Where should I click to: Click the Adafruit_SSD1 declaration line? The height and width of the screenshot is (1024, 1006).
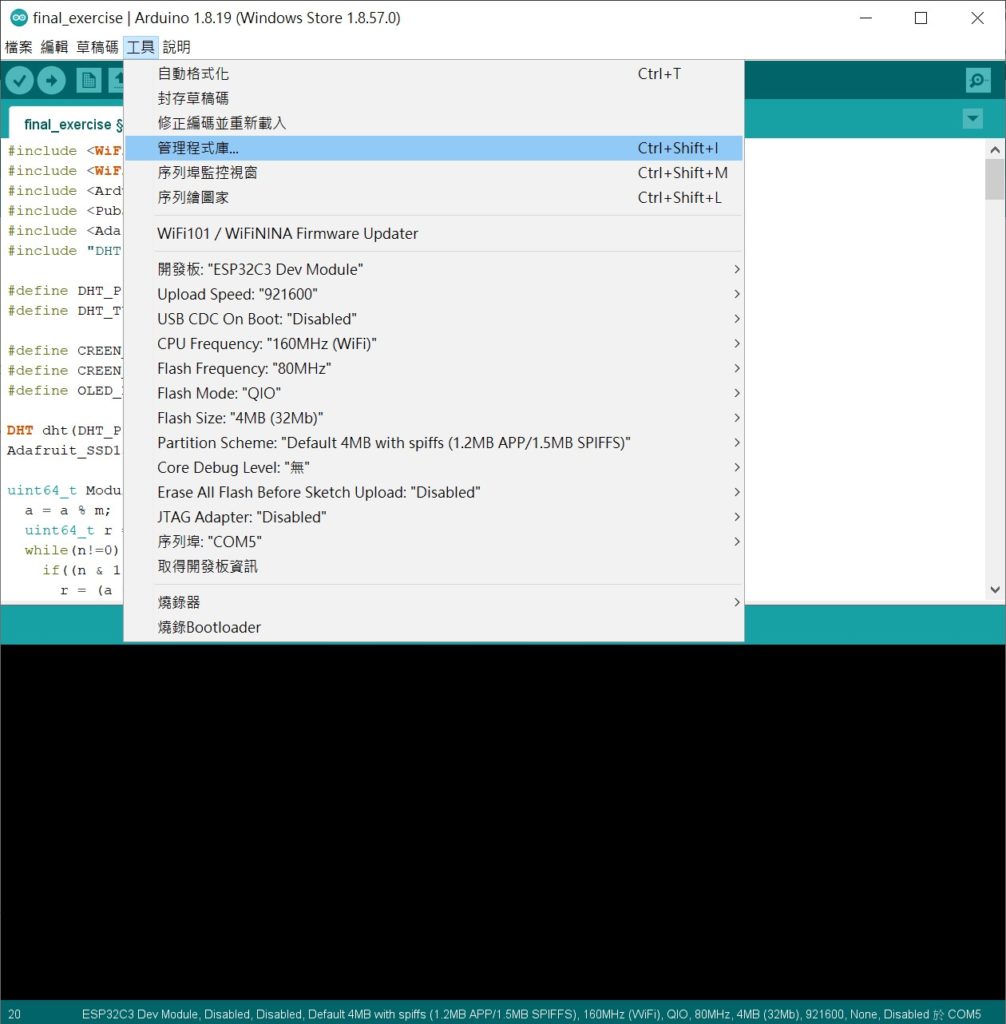63,451
